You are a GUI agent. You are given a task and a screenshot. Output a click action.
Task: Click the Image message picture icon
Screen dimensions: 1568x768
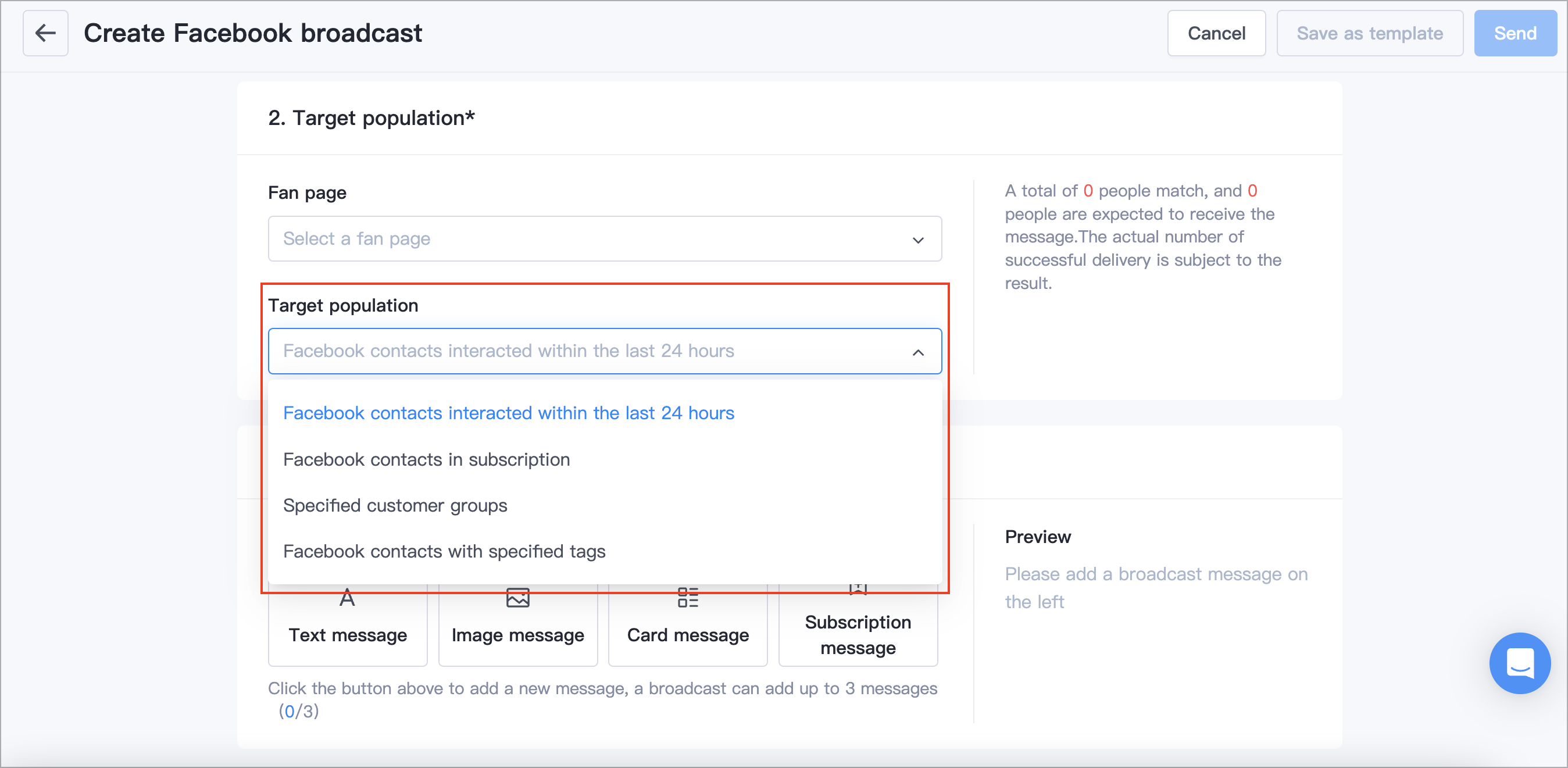coord(517,598)
